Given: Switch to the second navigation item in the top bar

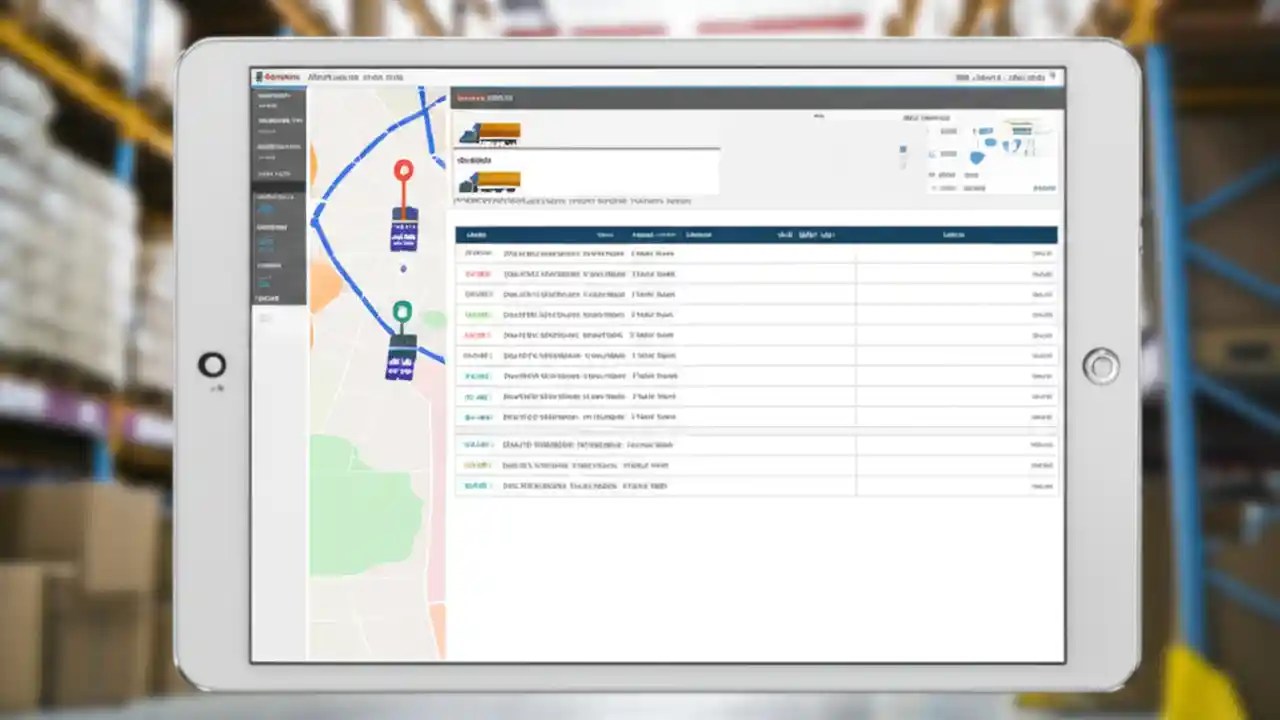Looking at the screenshot, I should pyautogui.click(x=345, y=77).
